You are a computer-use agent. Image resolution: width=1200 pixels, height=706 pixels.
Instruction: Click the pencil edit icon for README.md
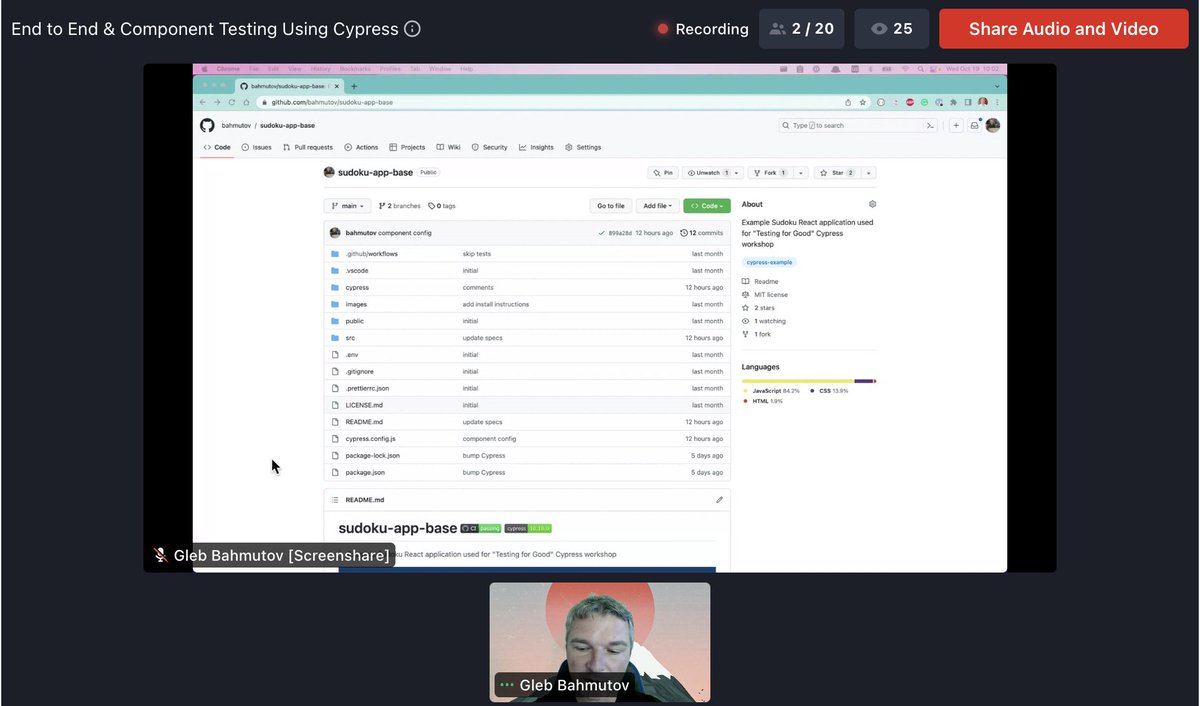719,500
